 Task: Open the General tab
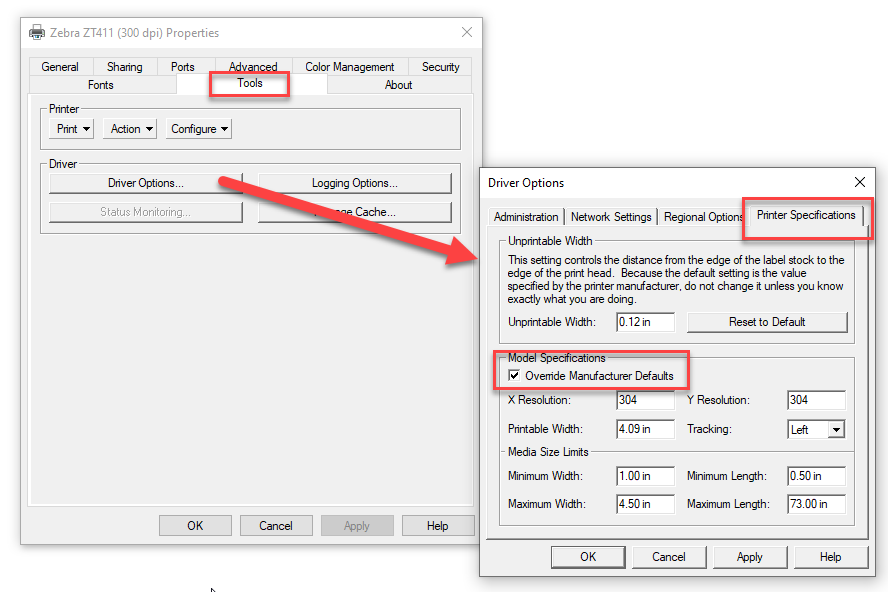coord(60,67)
